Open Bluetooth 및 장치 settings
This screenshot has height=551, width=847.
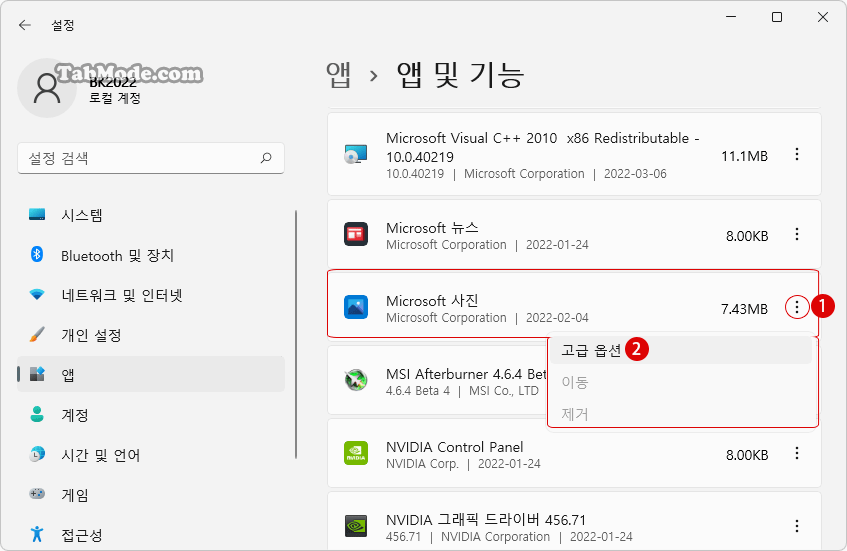coord(151,254)
